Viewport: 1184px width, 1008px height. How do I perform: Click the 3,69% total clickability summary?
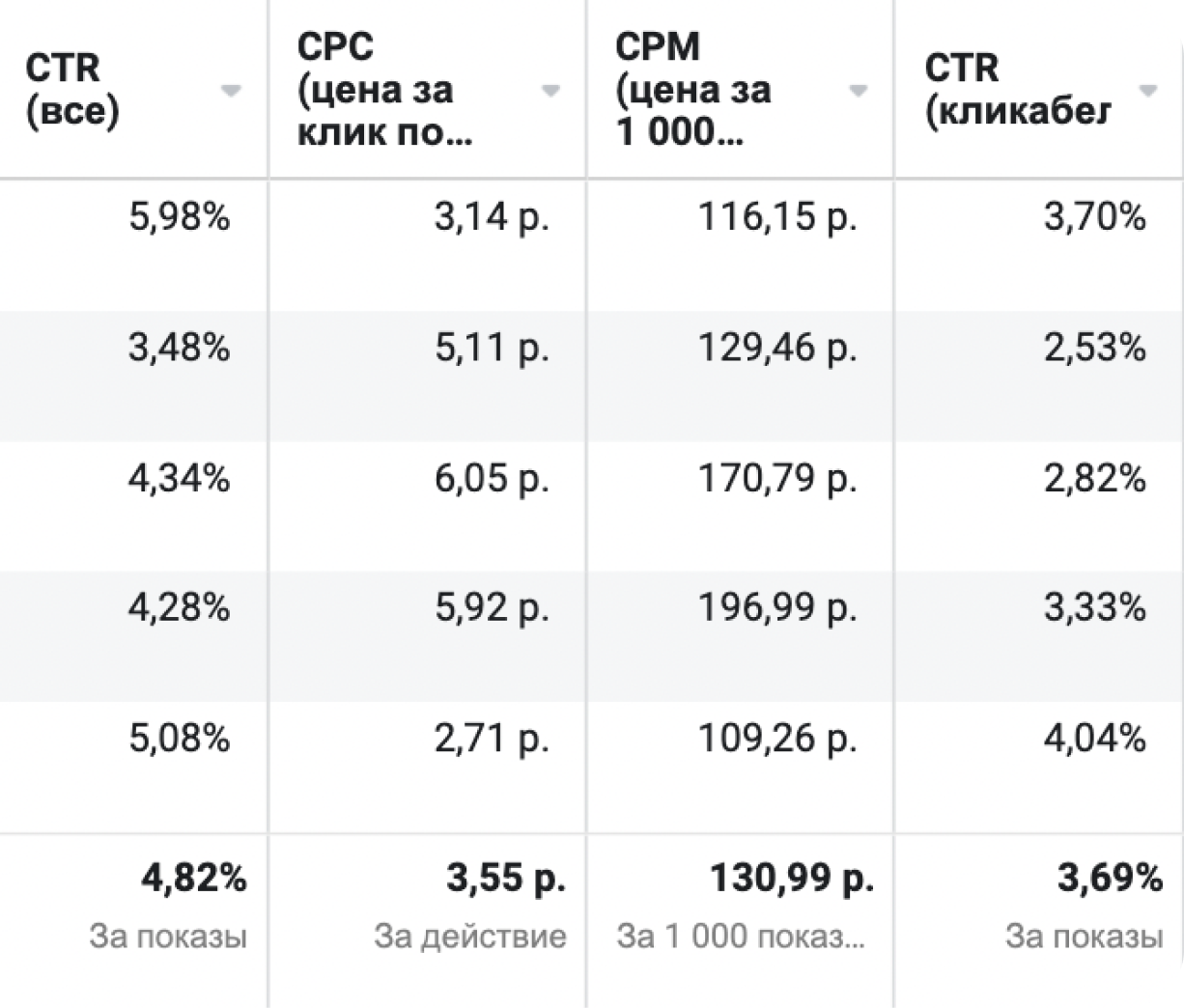pos(1109,879)
